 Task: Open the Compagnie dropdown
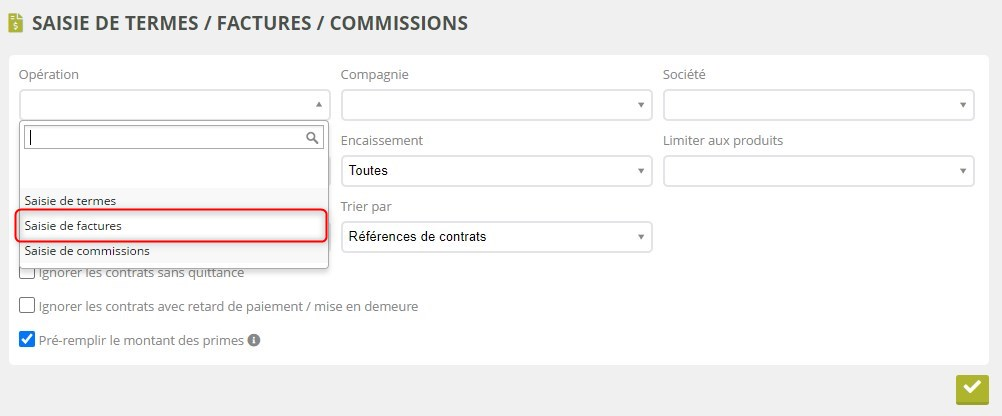pyautogui.click(x=496, y=104)
